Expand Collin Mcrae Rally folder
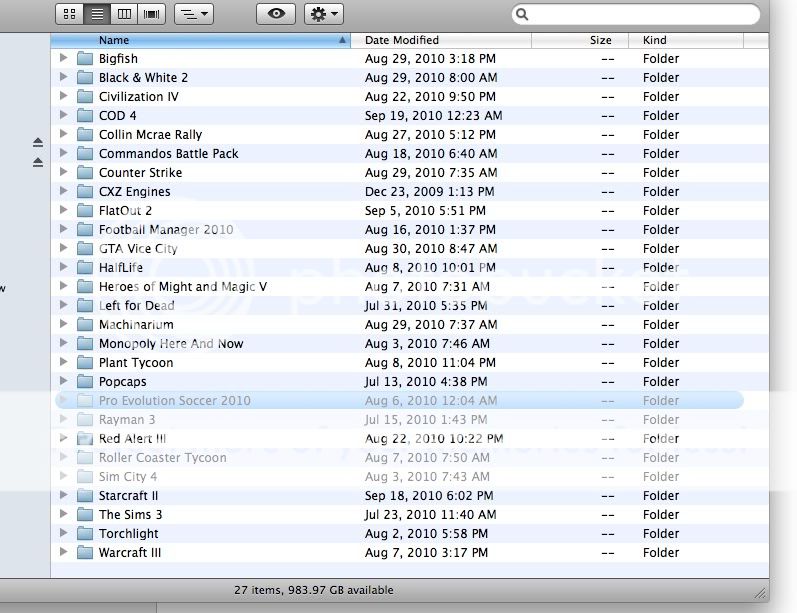The height and width of the screenshot is (613, 797). [63, 134]
